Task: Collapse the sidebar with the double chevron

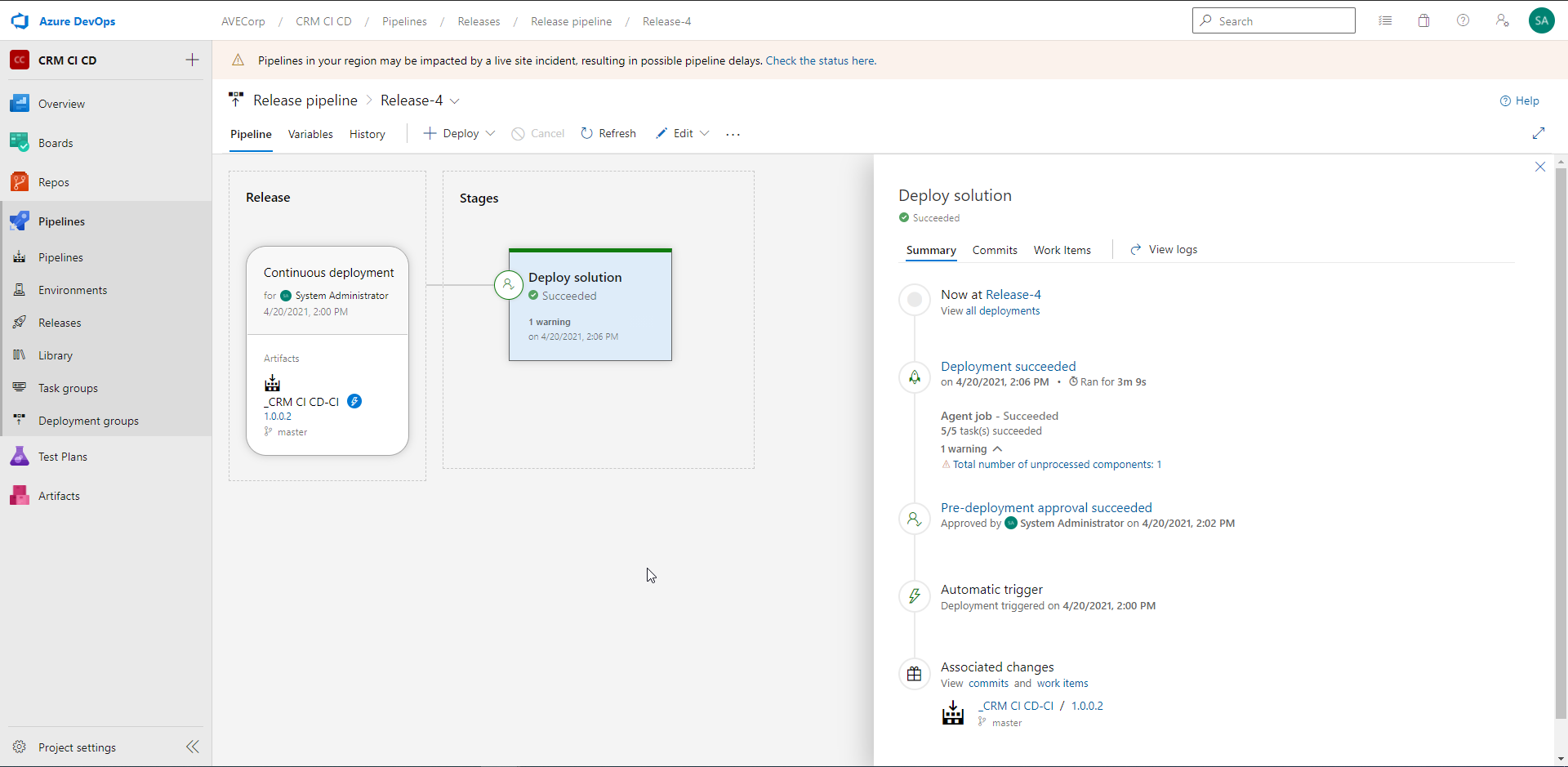Action: (x=194, y=747)
